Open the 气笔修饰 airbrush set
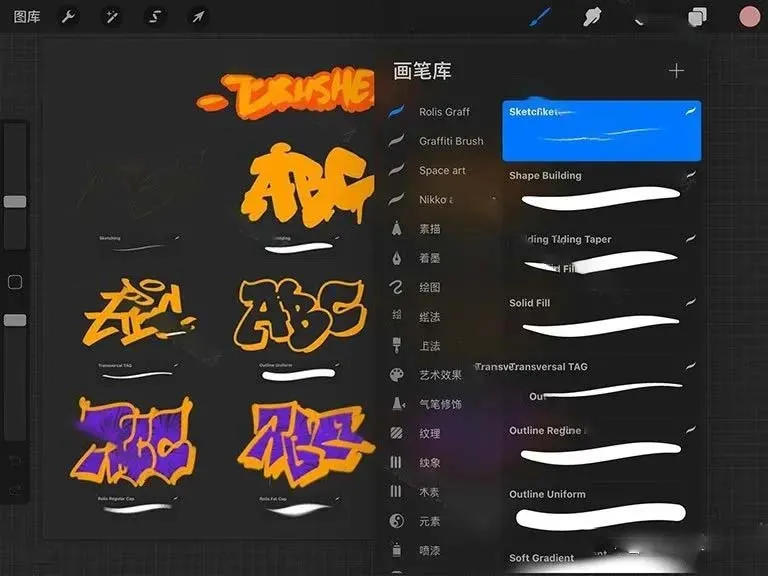Image resolution: width=768 pixels, height=576 pixels. tap(440, 405)
